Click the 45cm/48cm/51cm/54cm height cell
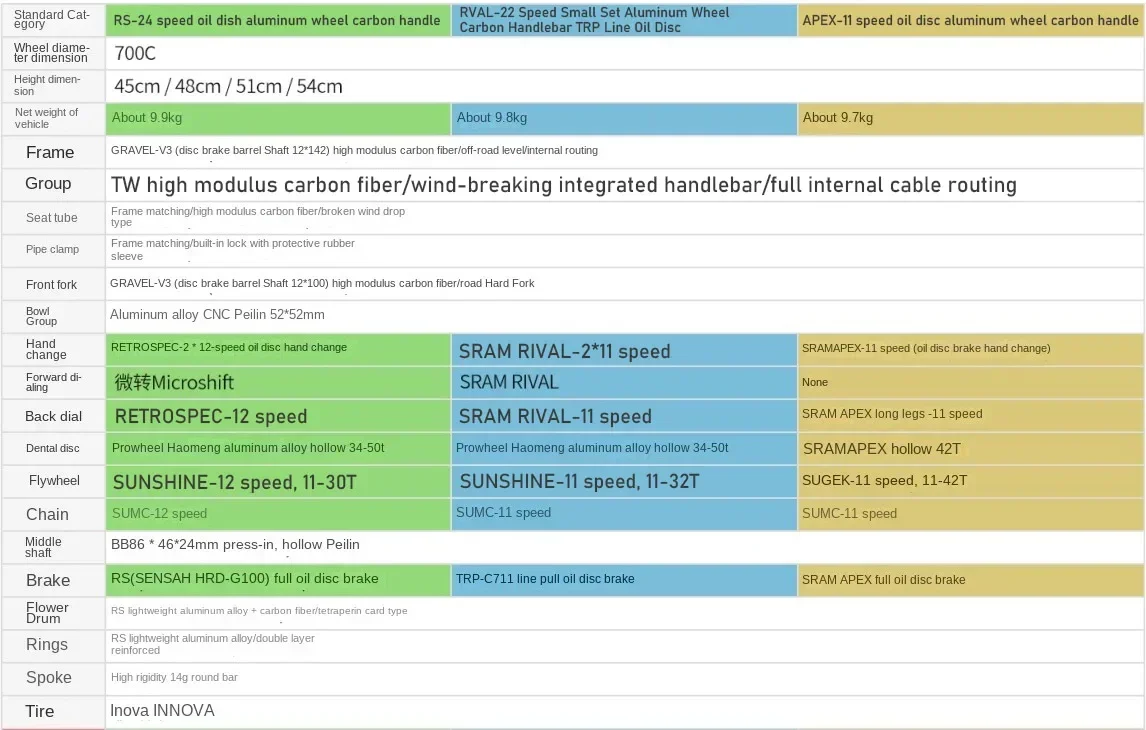Image resolution: width=1146 pixels, height=730 pixels. (228, 86)
